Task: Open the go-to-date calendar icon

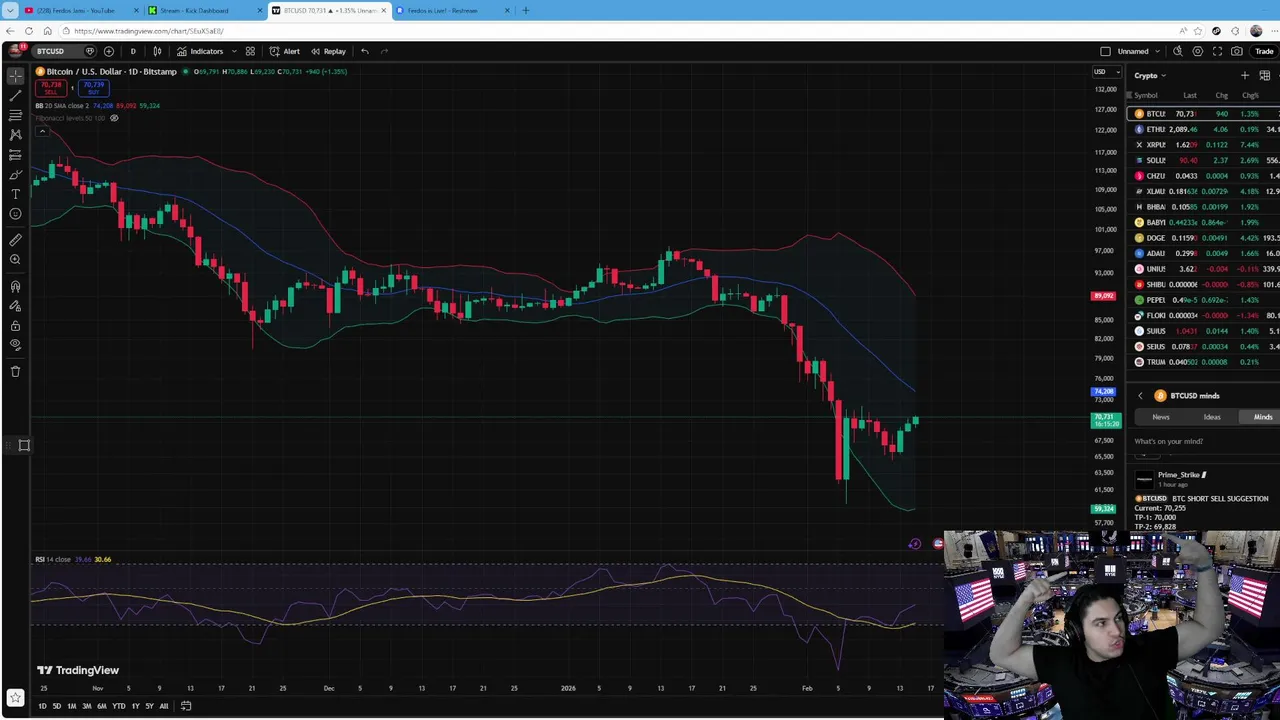Action: [x=186, y=706]
